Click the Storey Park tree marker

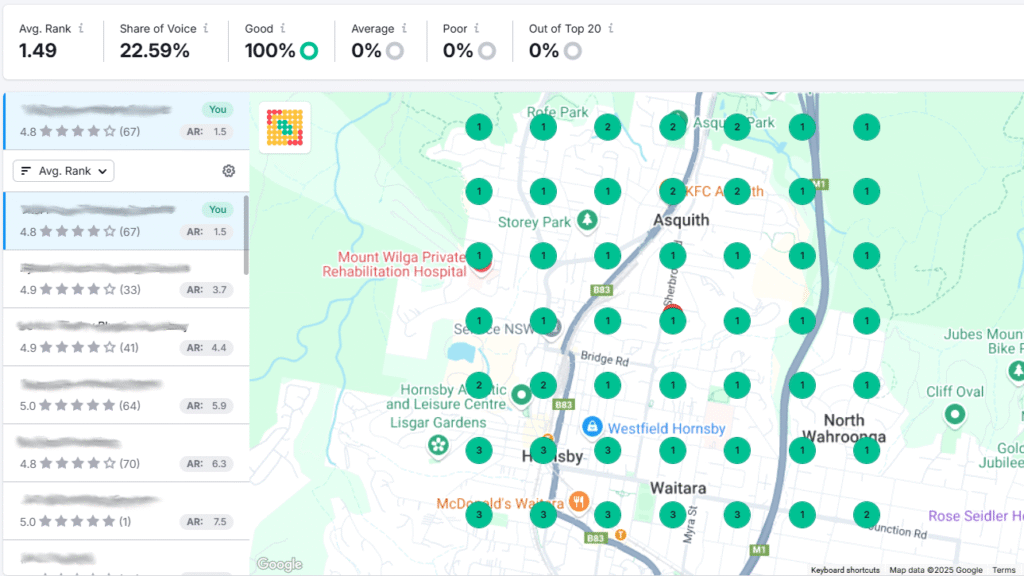tap(590, 219)
